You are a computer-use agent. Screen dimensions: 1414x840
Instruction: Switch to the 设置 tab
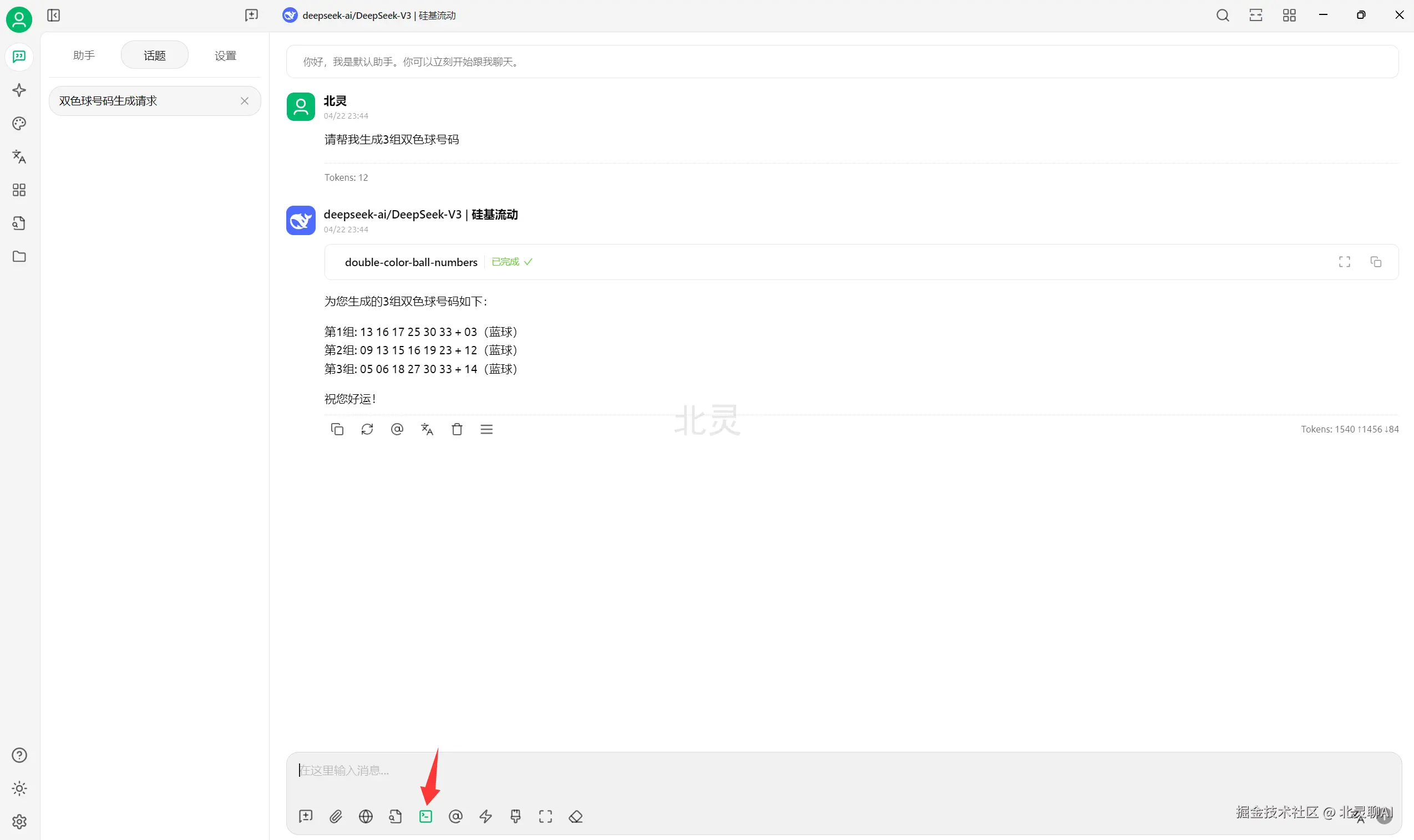coord(225,55)
